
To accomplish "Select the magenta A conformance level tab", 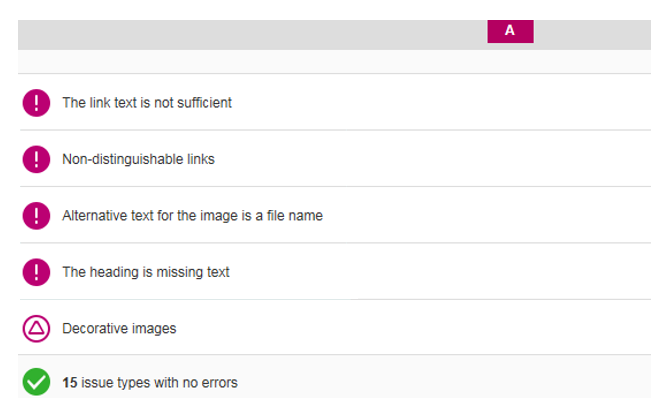I will [x=510, y=31].
